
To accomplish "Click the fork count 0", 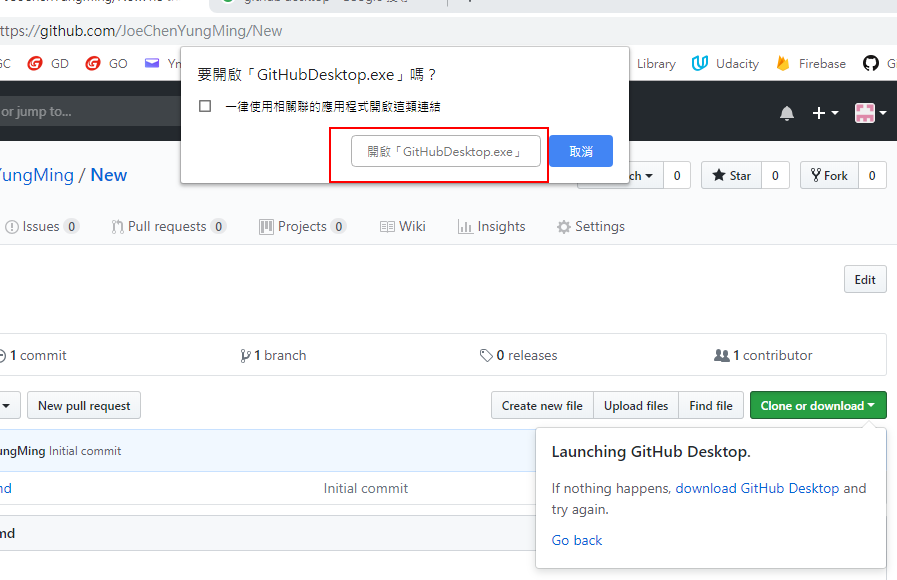I will [x=872, y=176].
